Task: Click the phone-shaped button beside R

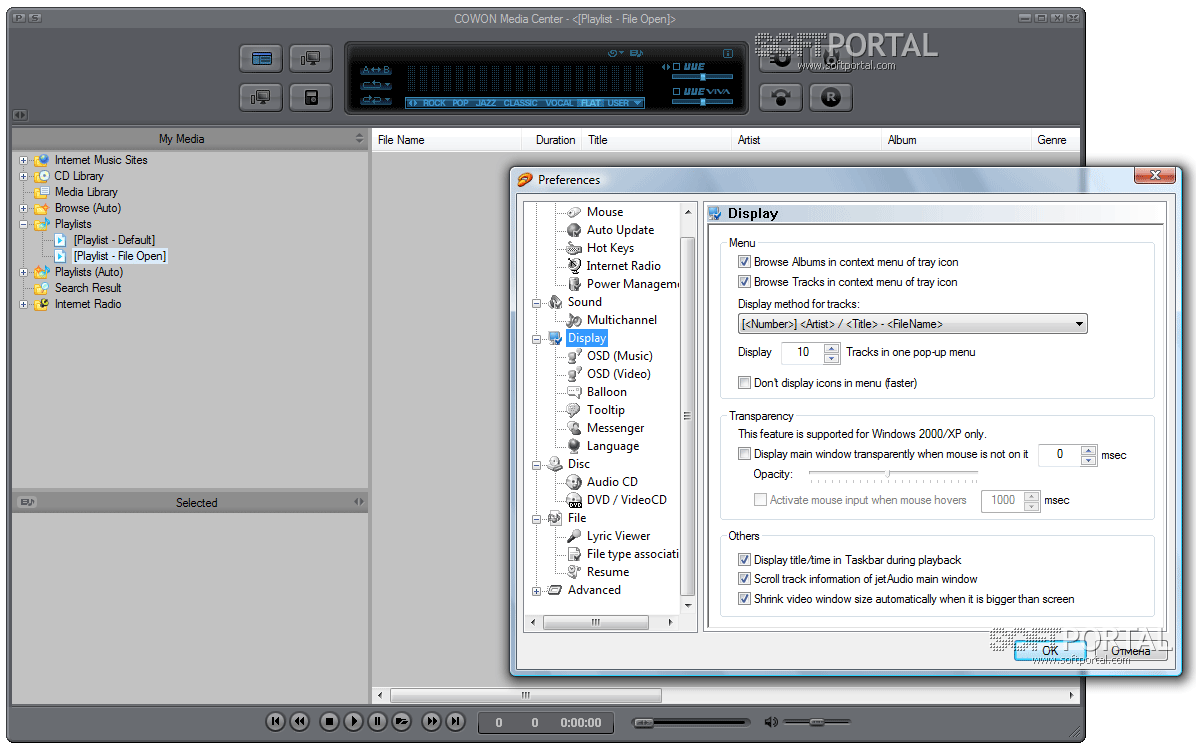Action: tap(780, 98)
